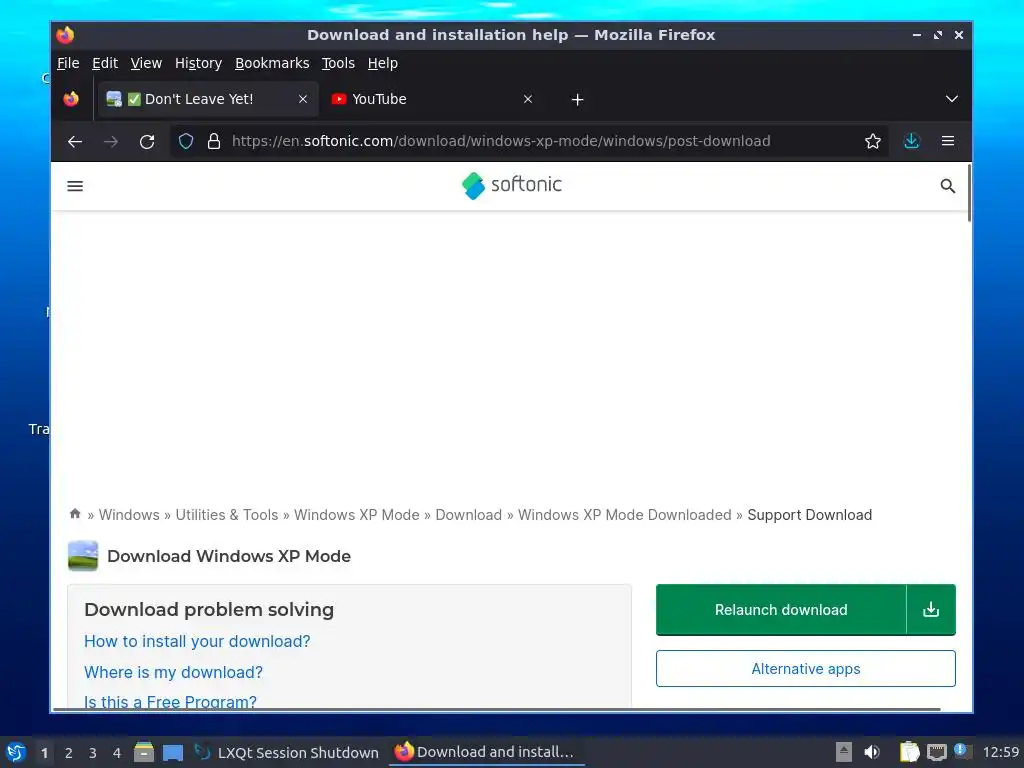Open the Firefox downloads panel
Screen dimensions: 1024x768
[x=912, y=141]
